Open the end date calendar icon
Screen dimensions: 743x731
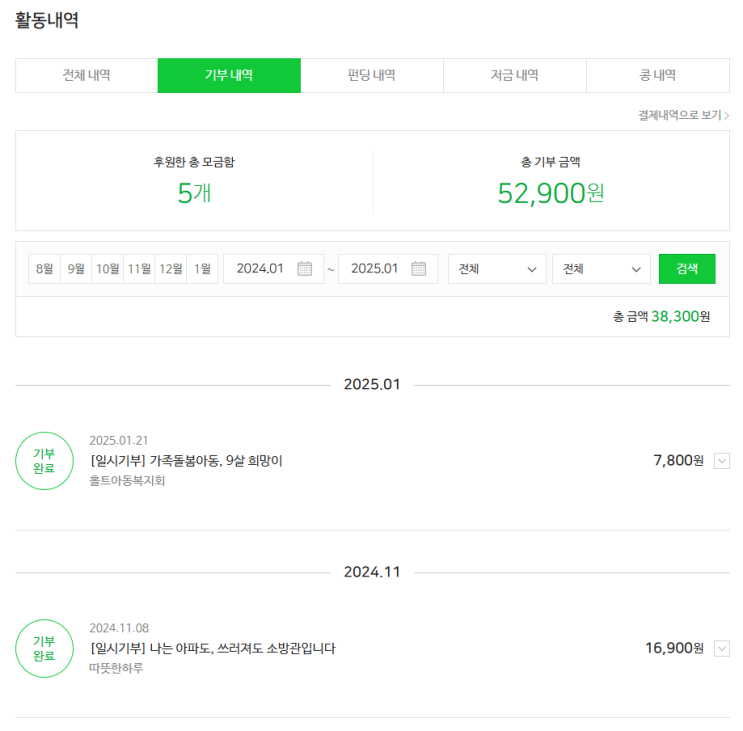point(419,269)
